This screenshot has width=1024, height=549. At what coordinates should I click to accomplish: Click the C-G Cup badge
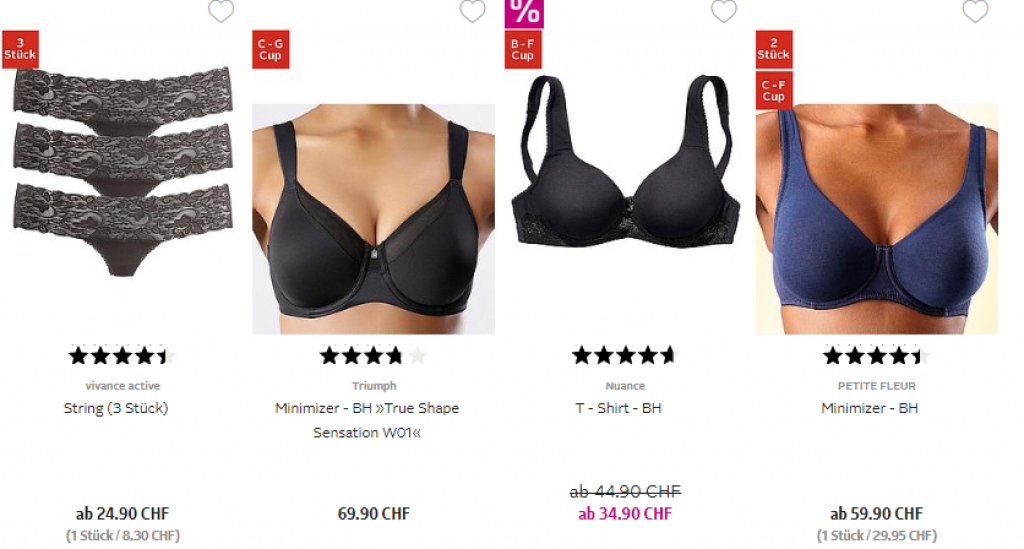click(x=270, y=49)
